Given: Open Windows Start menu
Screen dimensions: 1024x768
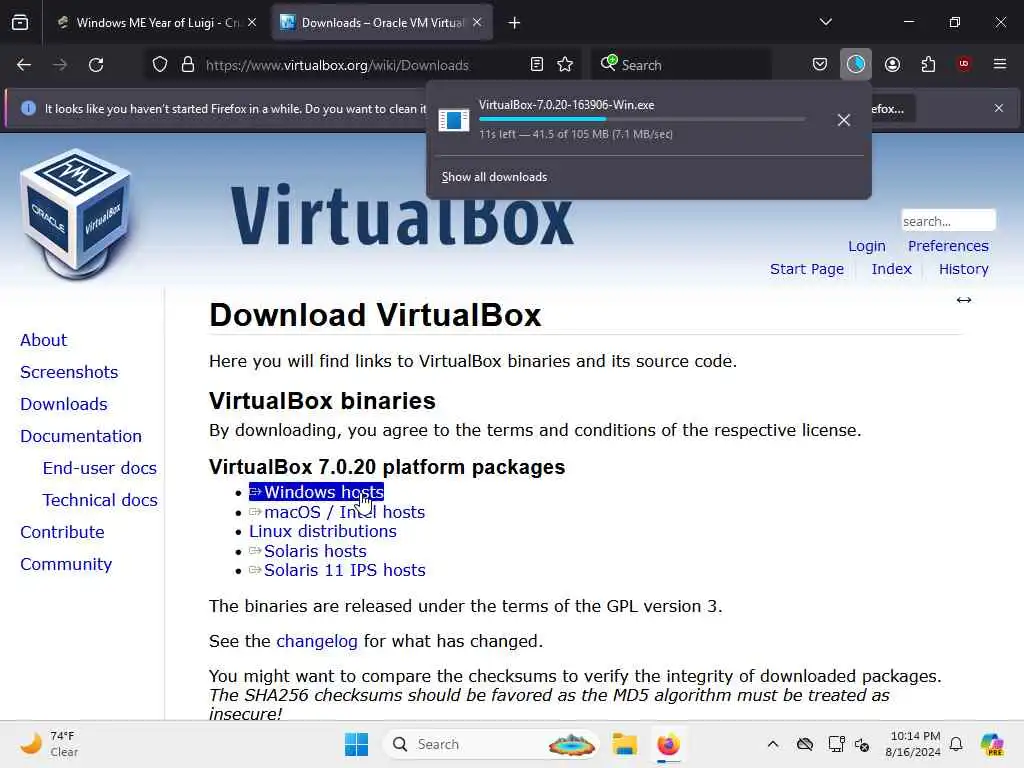Looking at the screenshot, I should click(x=357, y=744).
